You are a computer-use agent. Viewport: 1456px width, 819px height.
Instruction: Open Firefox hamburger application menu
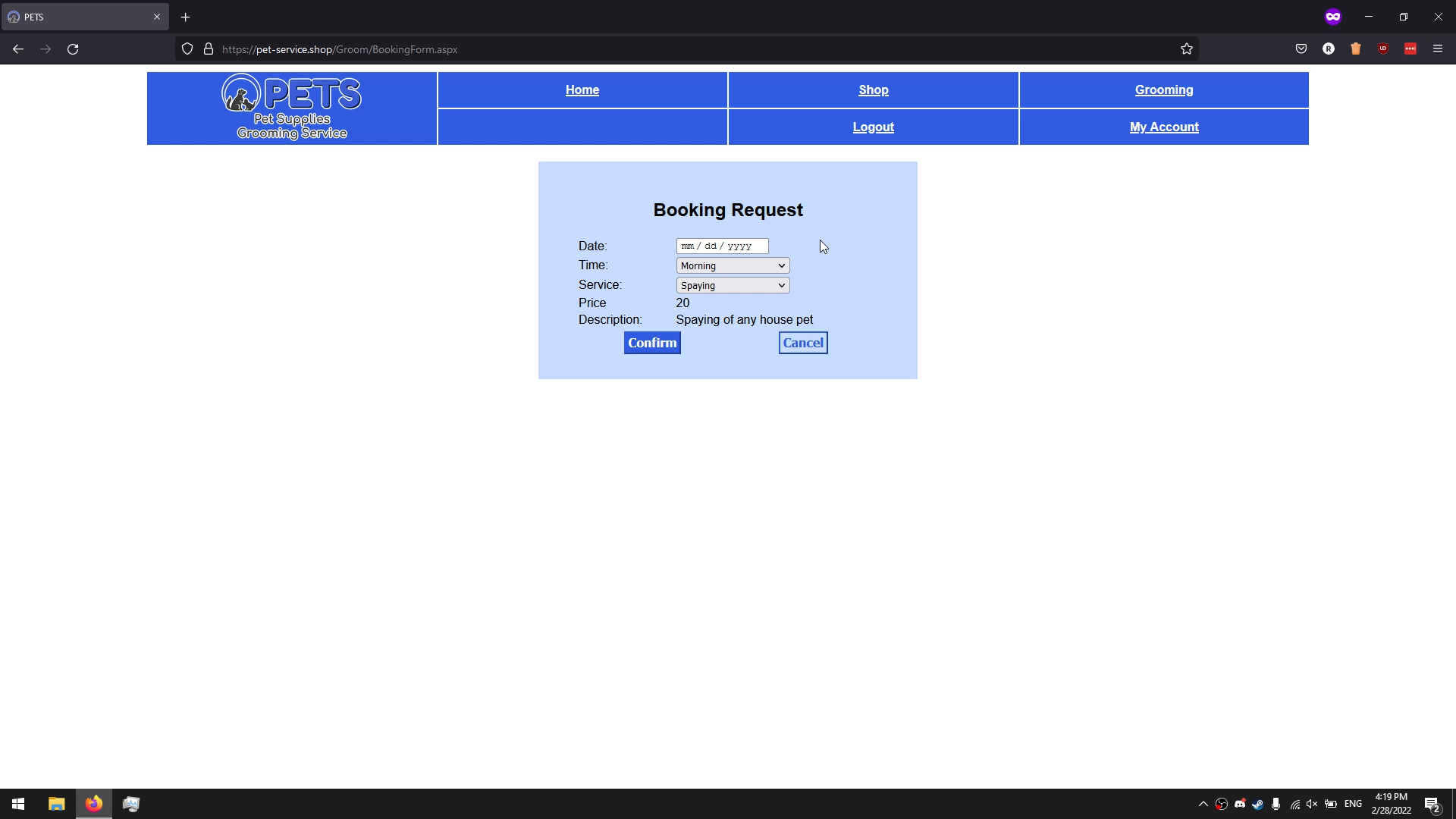[x=1437, y=49]
